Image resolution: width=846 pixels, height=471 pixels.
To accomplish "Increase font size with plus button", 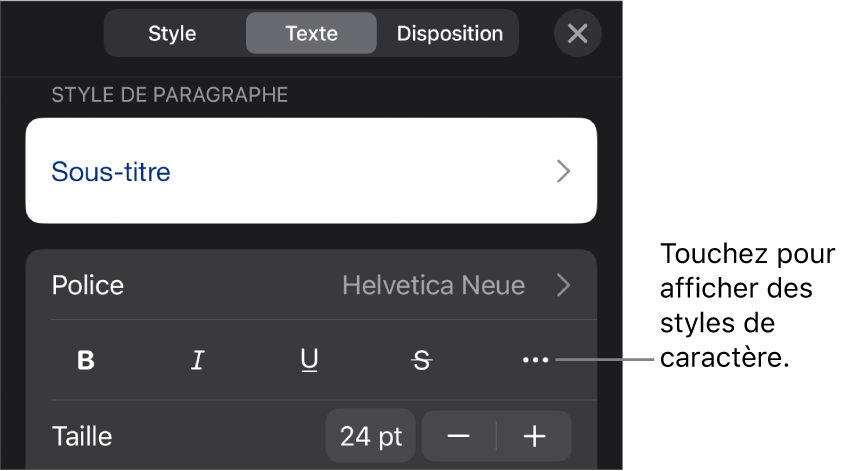I will [x=535, y=436].
